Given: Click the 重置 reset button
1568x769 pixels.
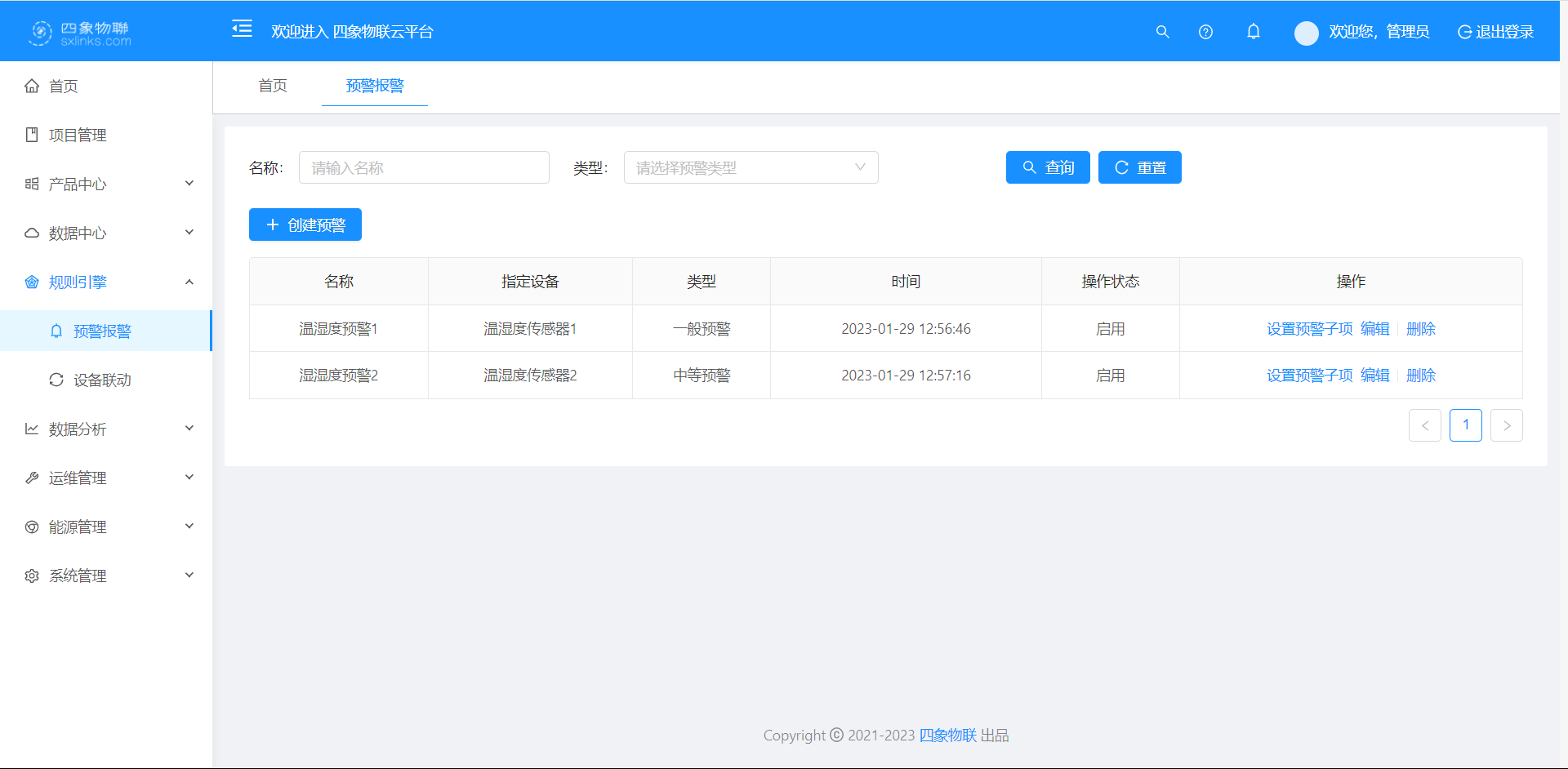Looking at the screenshot, I should (x=1139, y=167).
